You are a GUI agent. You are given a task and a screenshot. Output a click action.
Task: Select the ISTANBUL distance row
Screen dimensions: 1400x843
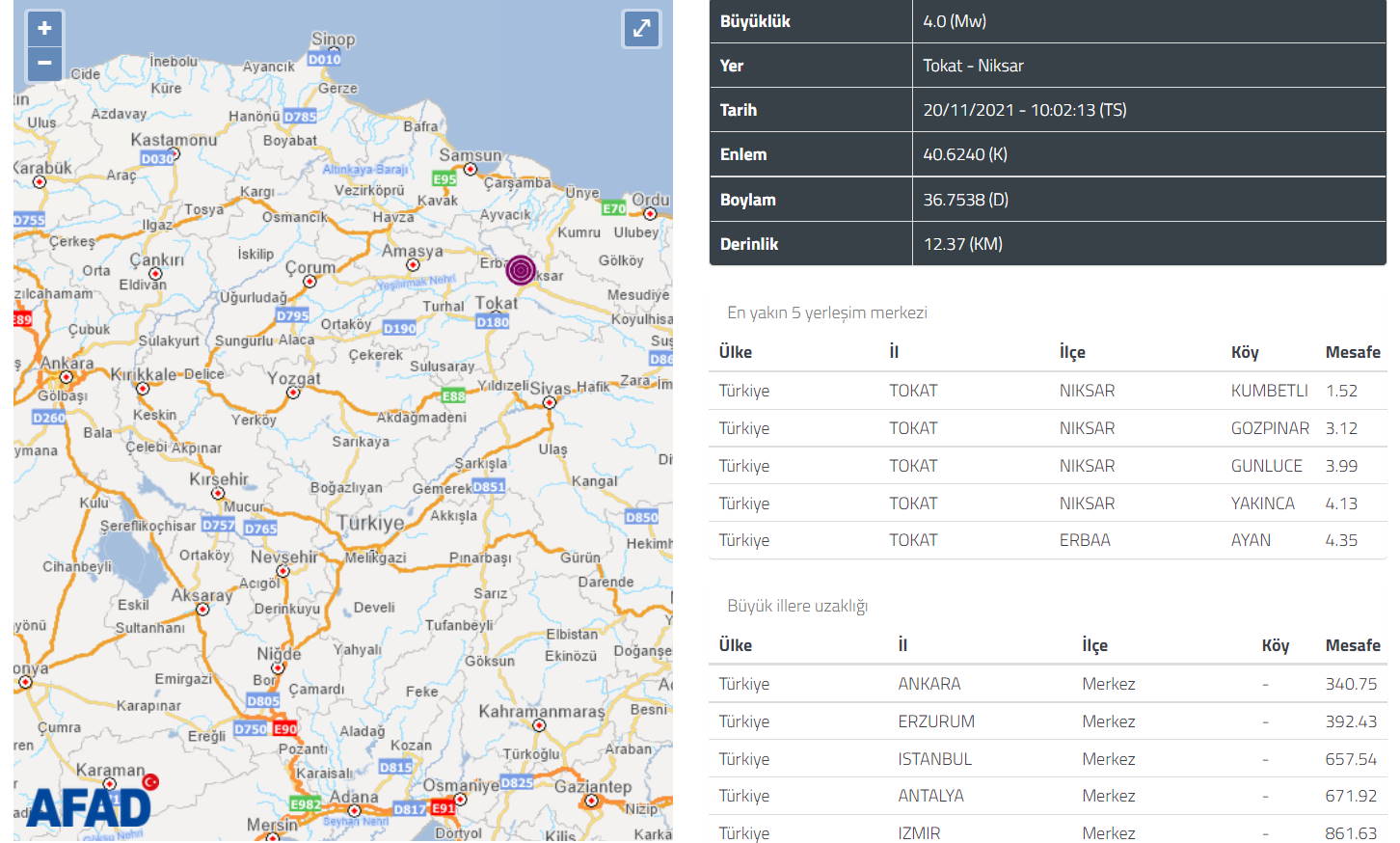click(x=1047, y=759)
